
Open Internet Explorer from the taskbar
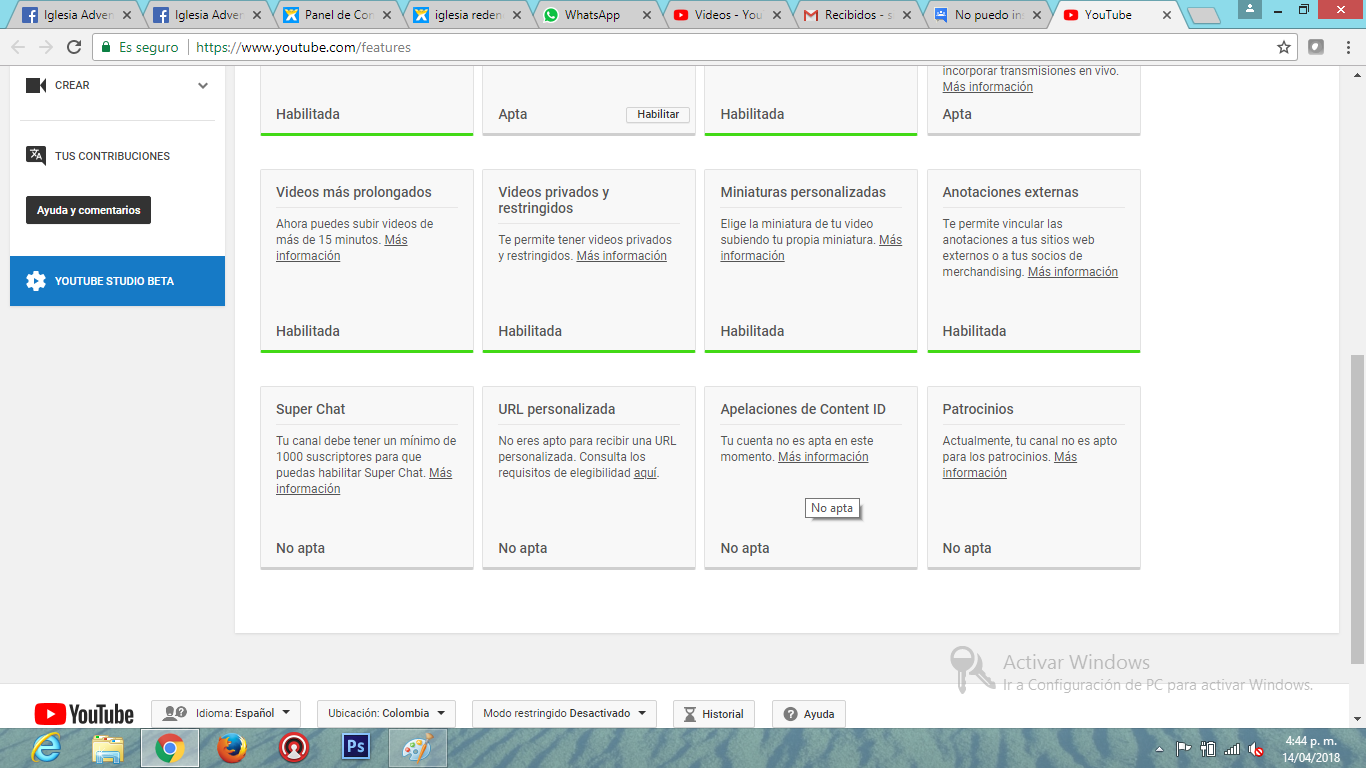point(47,748)
